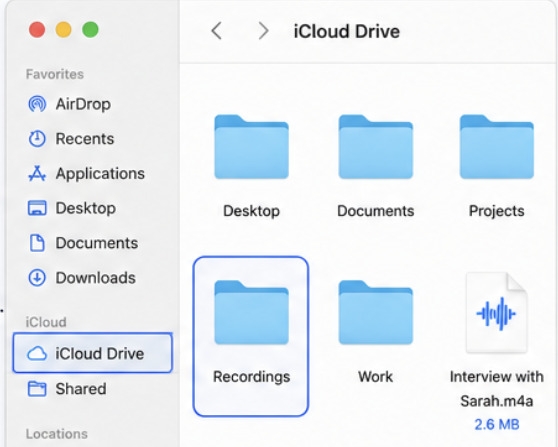This screenshot has width=558, height=447.
Task: Select iCloud Drive cloud icon in sidebar
Action: [x=37, y=353]
